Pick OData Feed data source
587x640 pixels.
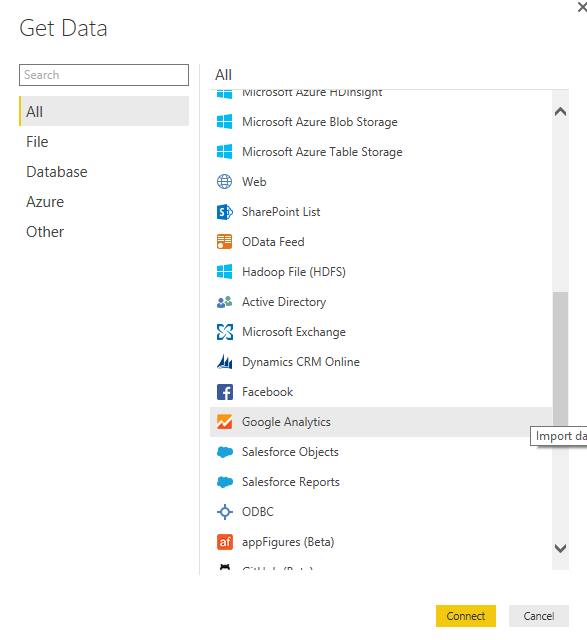(x=381, y=242)
